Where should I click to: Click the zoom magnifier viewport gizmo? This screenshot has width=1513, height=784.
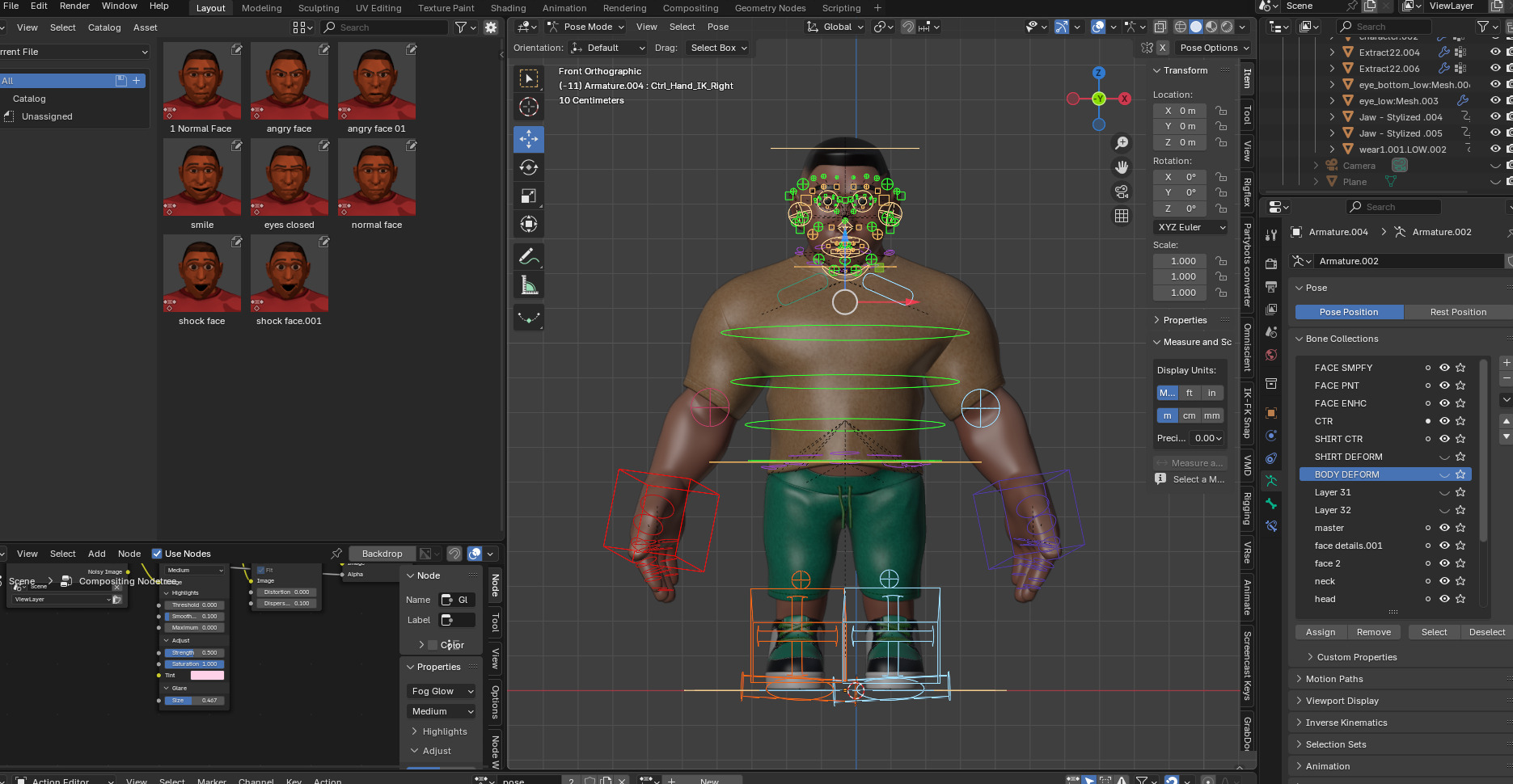1122,143
